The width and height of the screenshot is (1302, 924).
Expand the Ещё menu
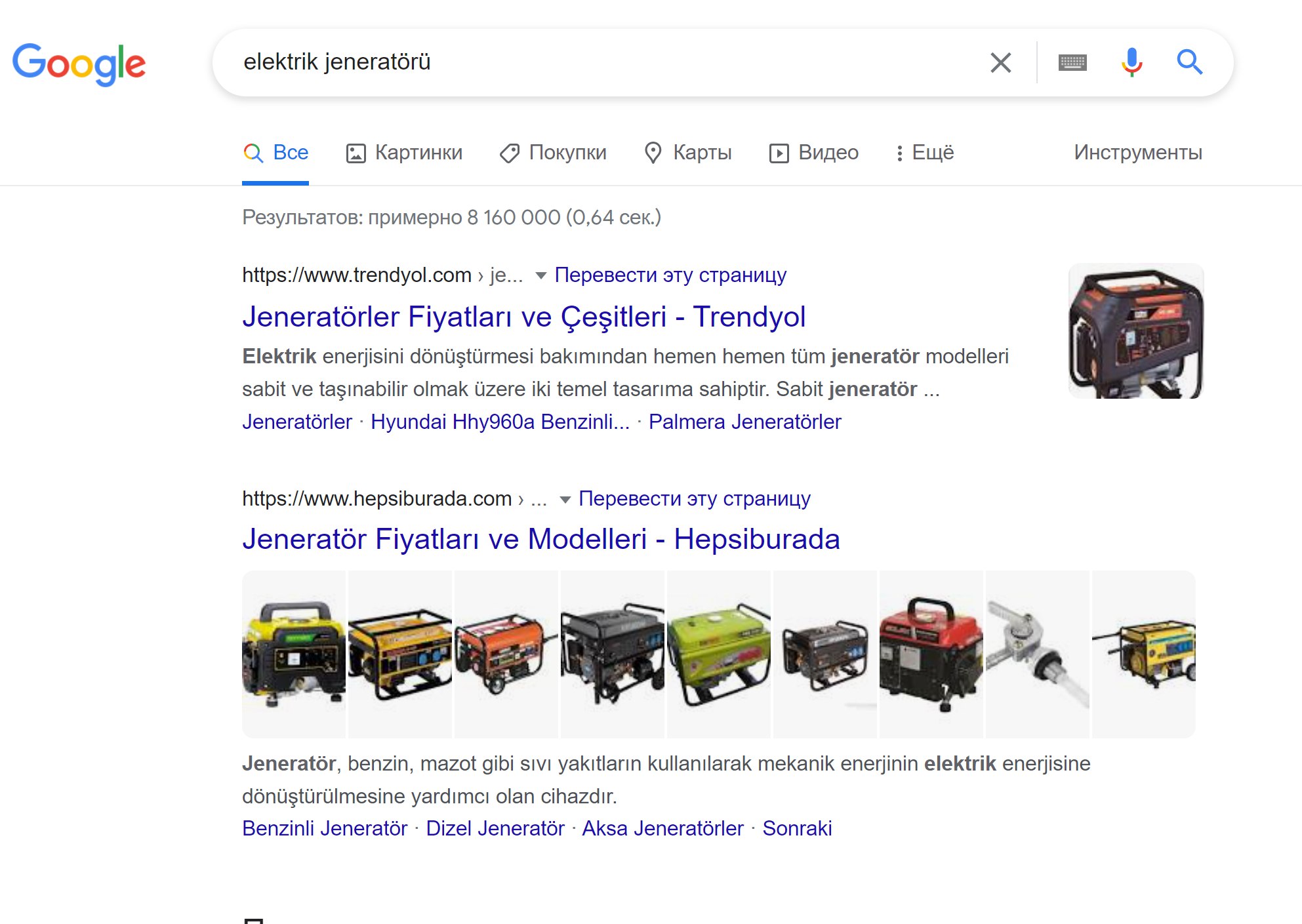click(x=925, y=152)
